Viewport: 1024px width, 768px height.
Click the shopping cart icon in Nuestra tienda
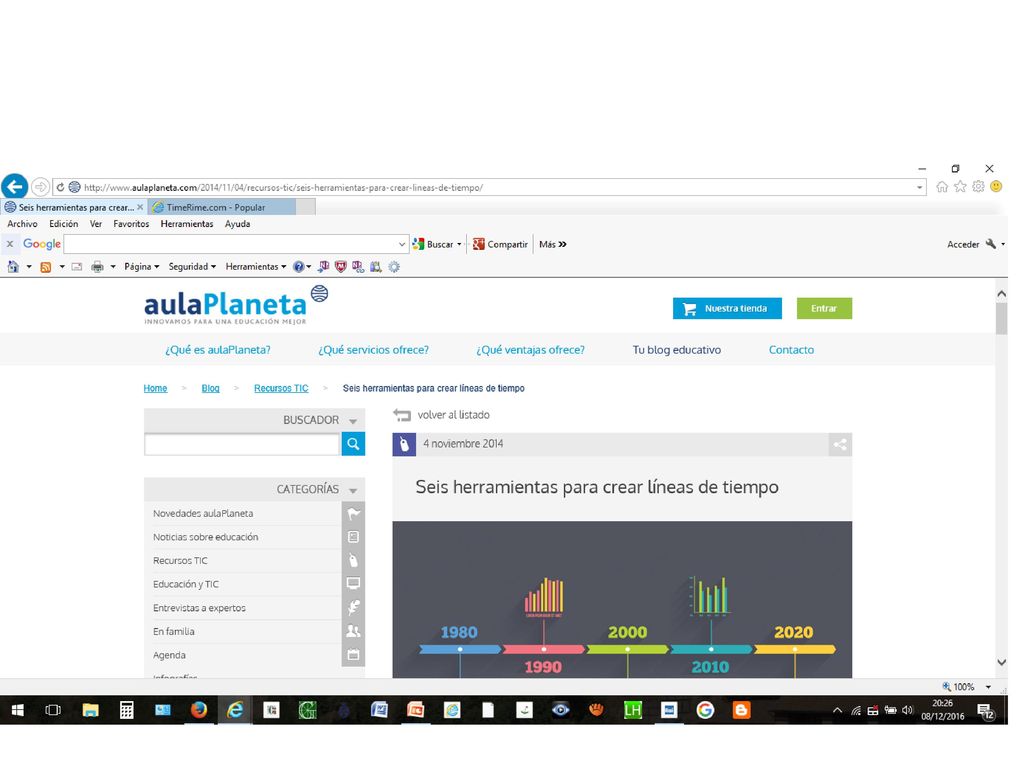pos(689,309)
